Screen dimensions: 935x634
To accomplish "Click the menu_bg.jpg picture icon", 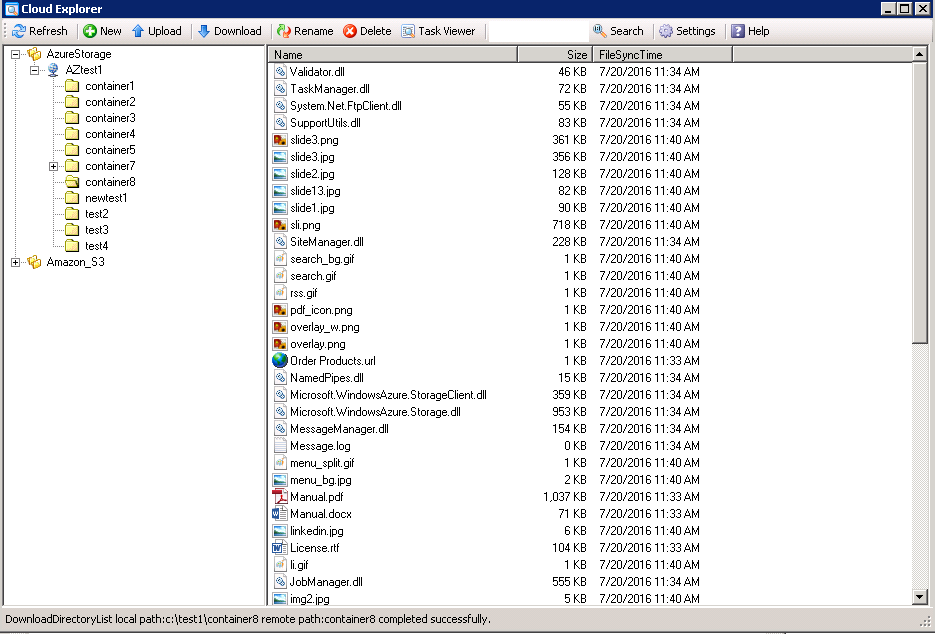I will pyautogui.click(x=280, y=480).
